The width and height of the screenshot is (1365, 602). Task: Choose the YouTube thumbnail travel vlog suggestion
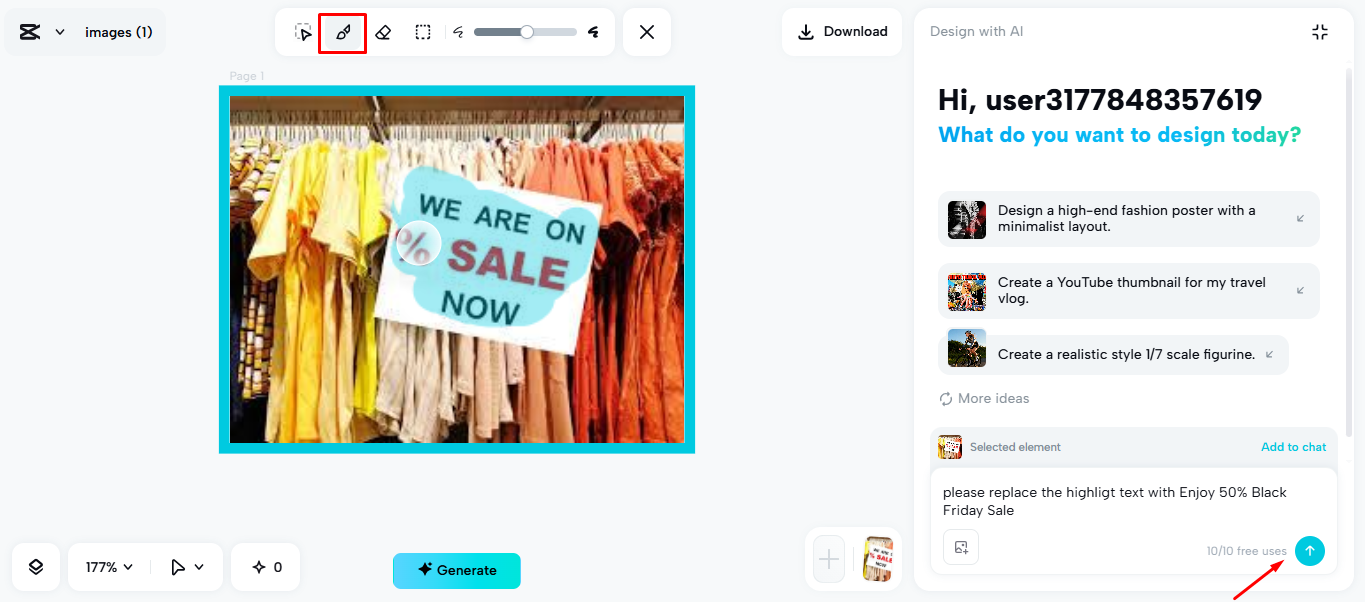click(x=1129, y=290)
